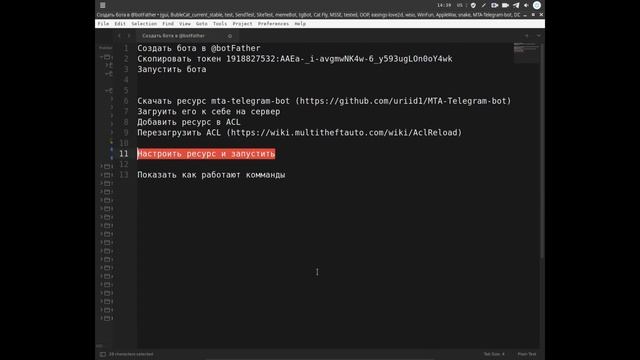Click the 'characters selected' status text
This screenshot has height=360, width=640.
[x=131, y=354]
